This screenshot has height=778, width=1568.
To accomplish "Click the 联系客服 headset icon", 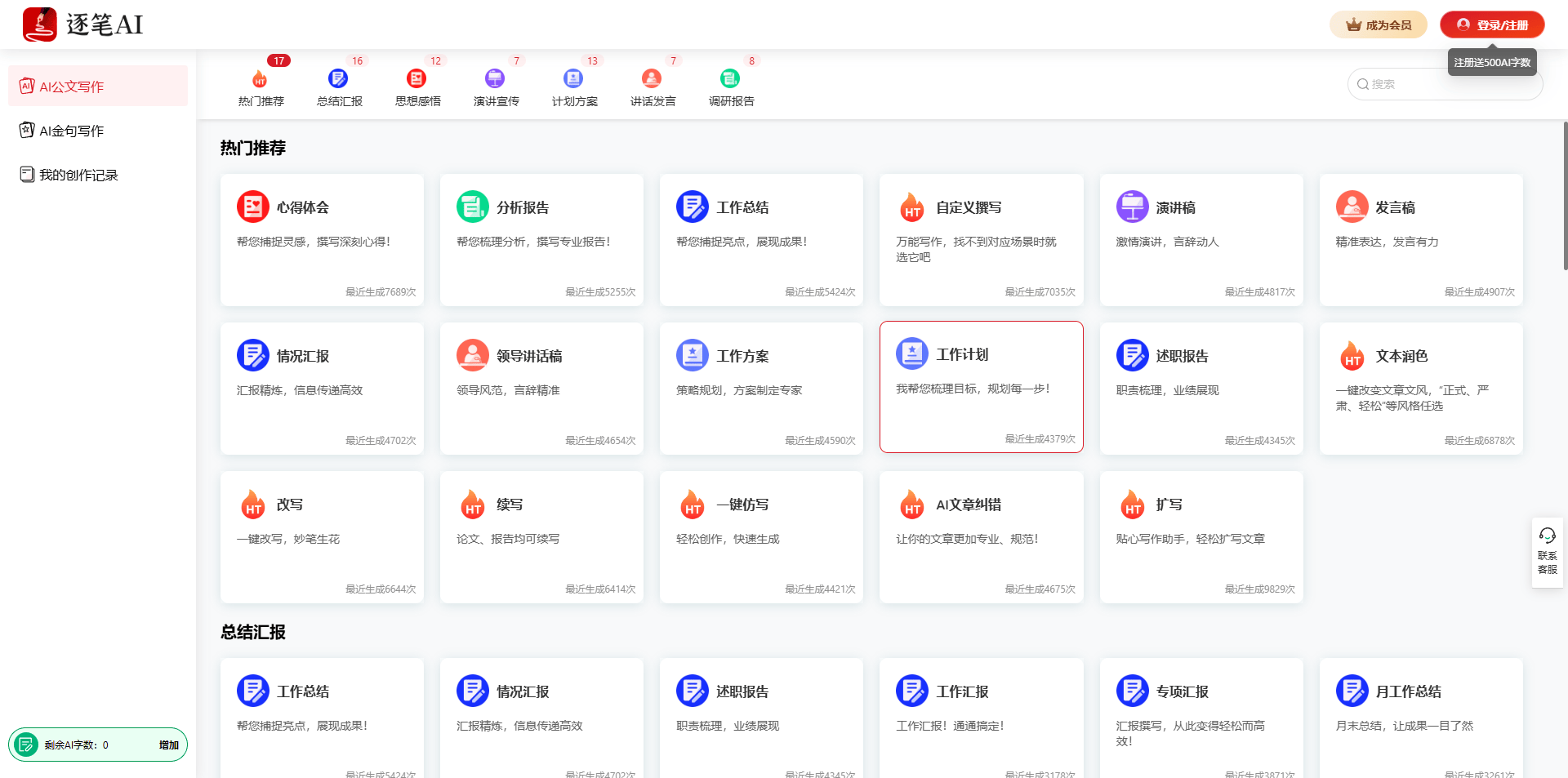I will point(1547,536).
